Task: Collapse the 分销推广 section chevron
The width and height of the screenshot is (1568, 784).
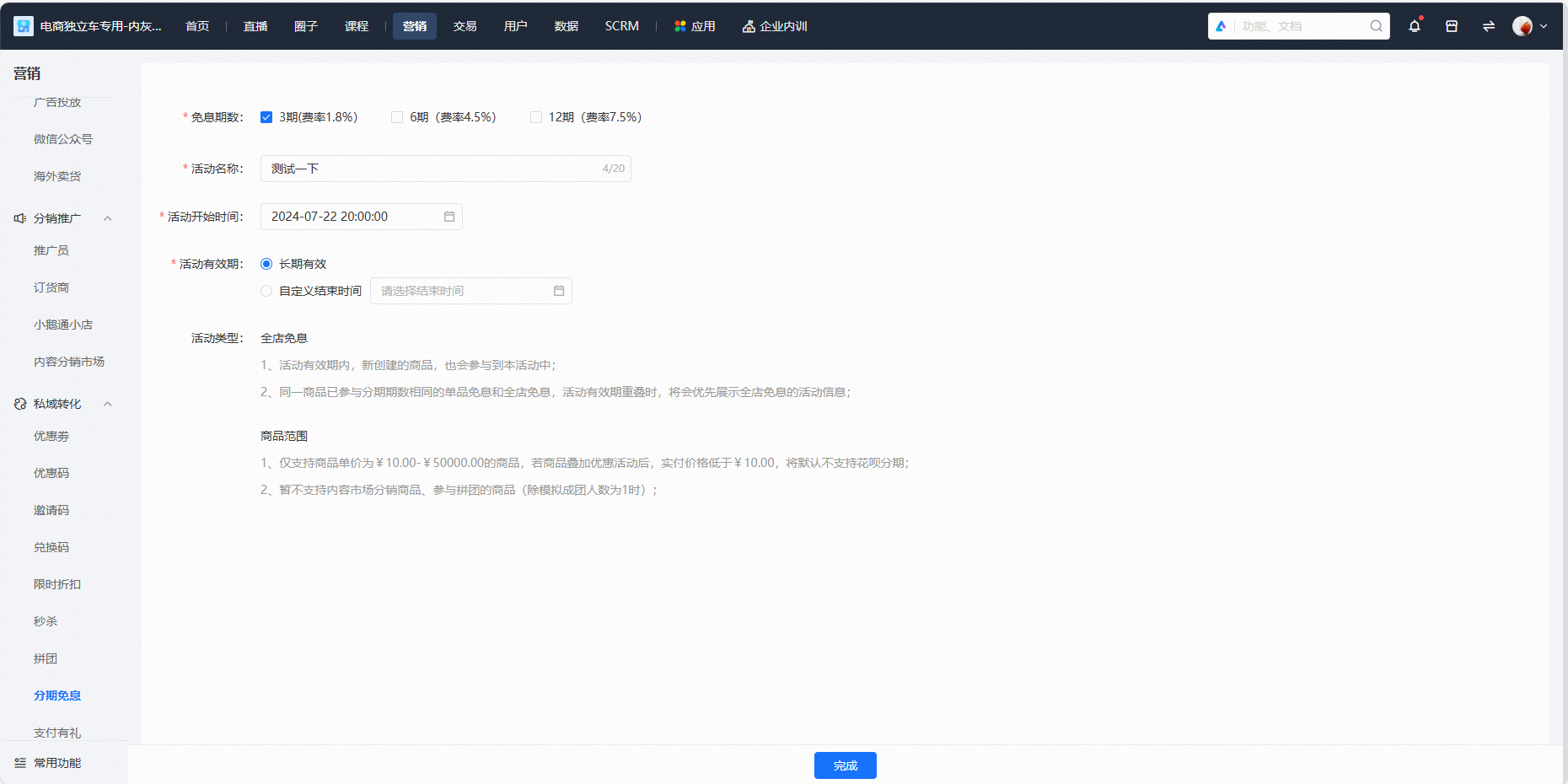Action: 107,218
